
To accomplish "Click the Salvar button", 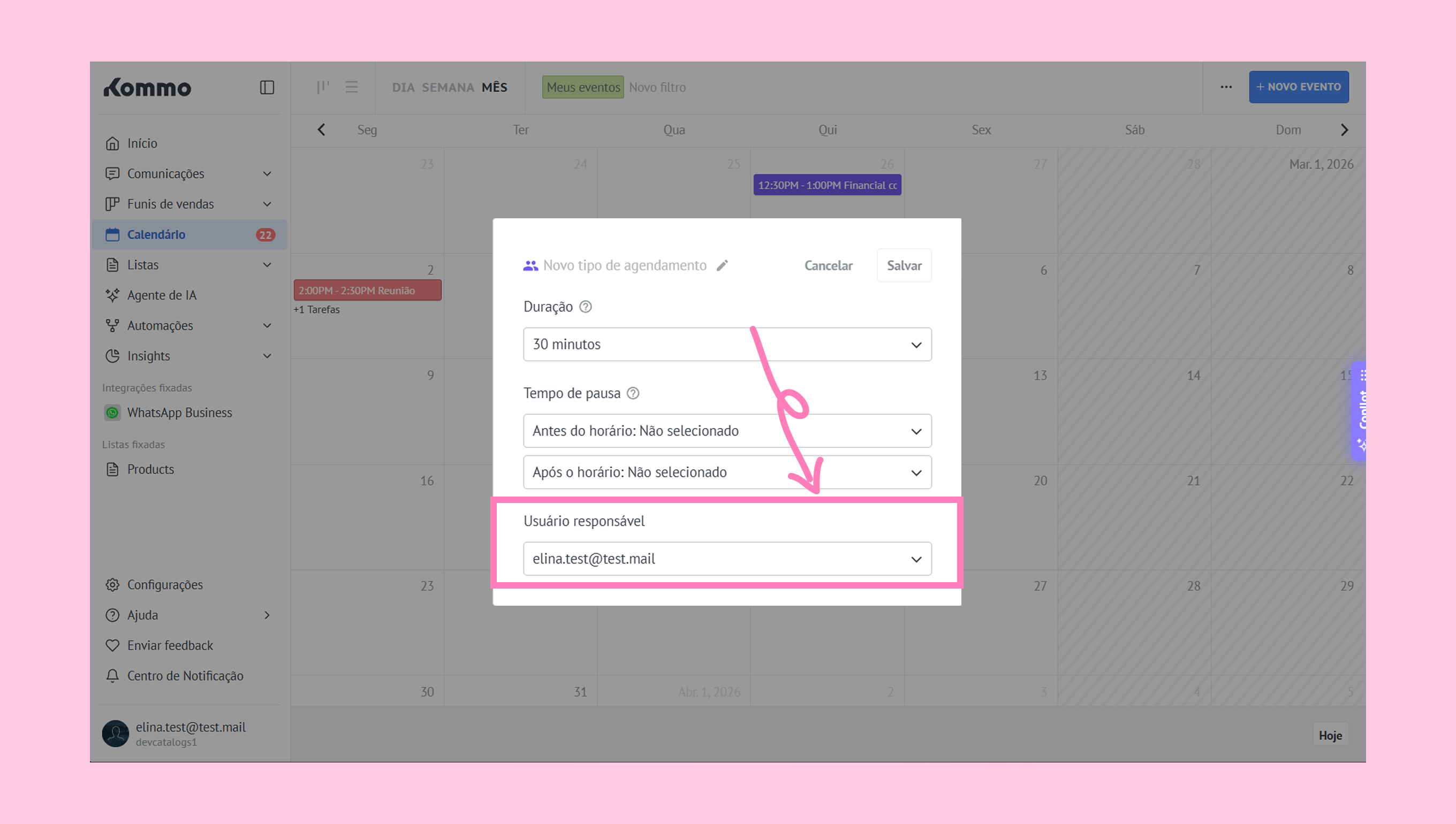I will pyautogui.click(x=904, y=265).
